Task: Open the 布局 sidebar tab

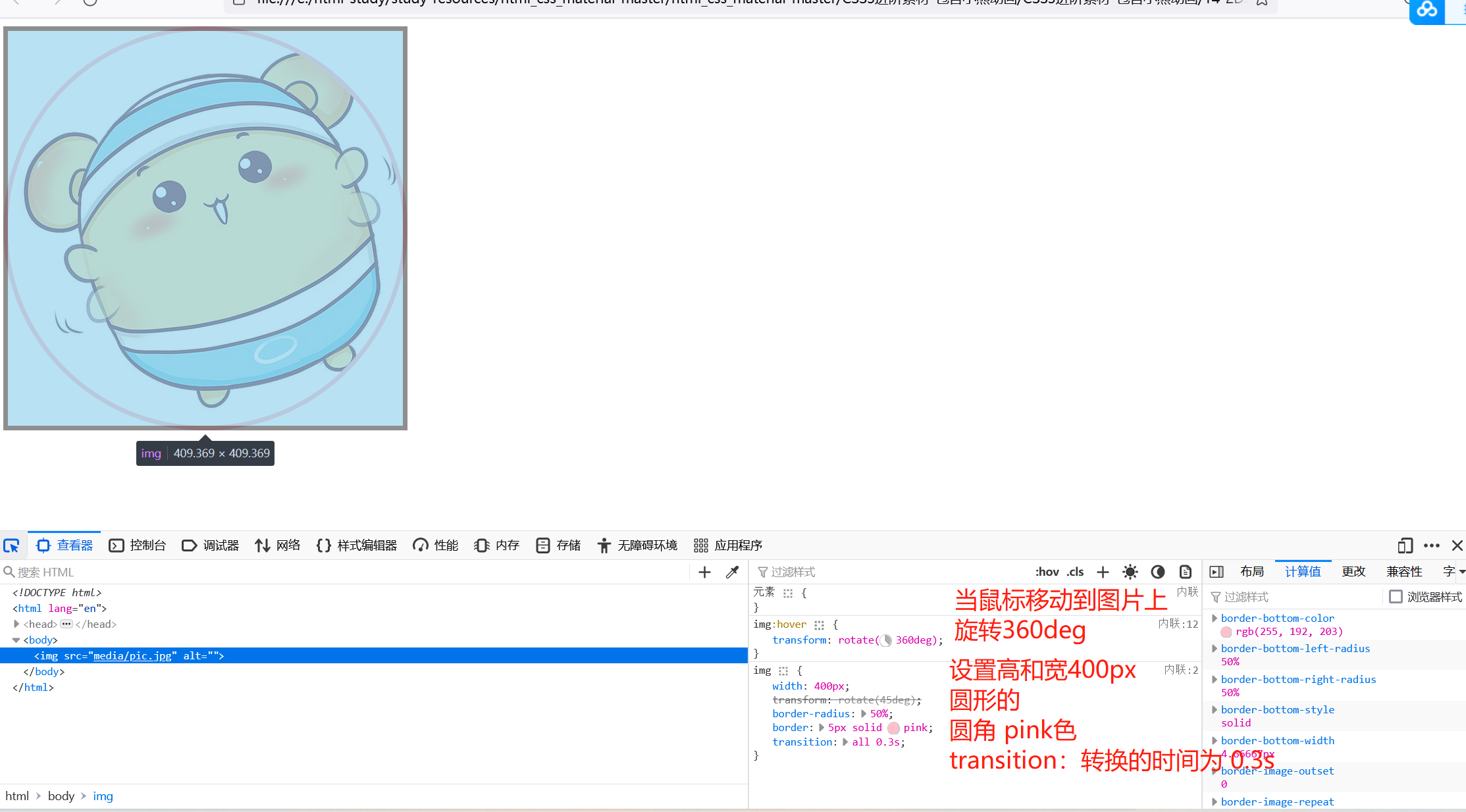Action: (x=1251, y=572)
